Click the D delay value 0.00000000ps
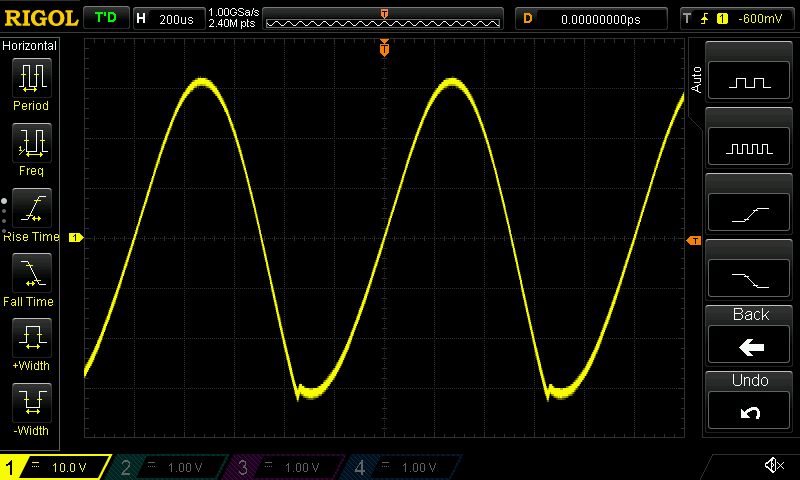Screen dimensions: 800x480 601,19
